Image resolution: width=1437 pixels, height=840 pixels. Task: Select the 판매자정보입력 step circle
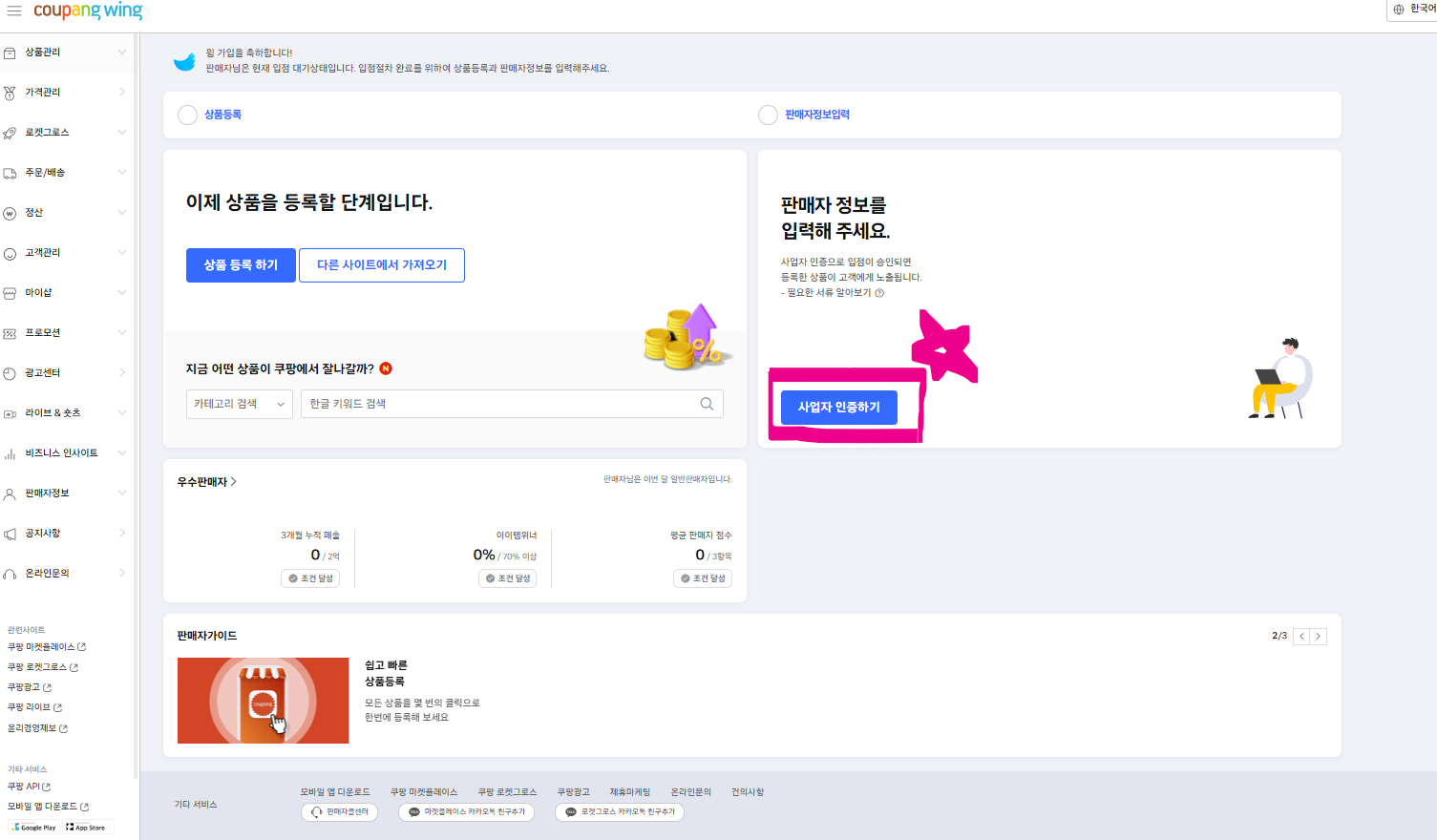point(768,115)
